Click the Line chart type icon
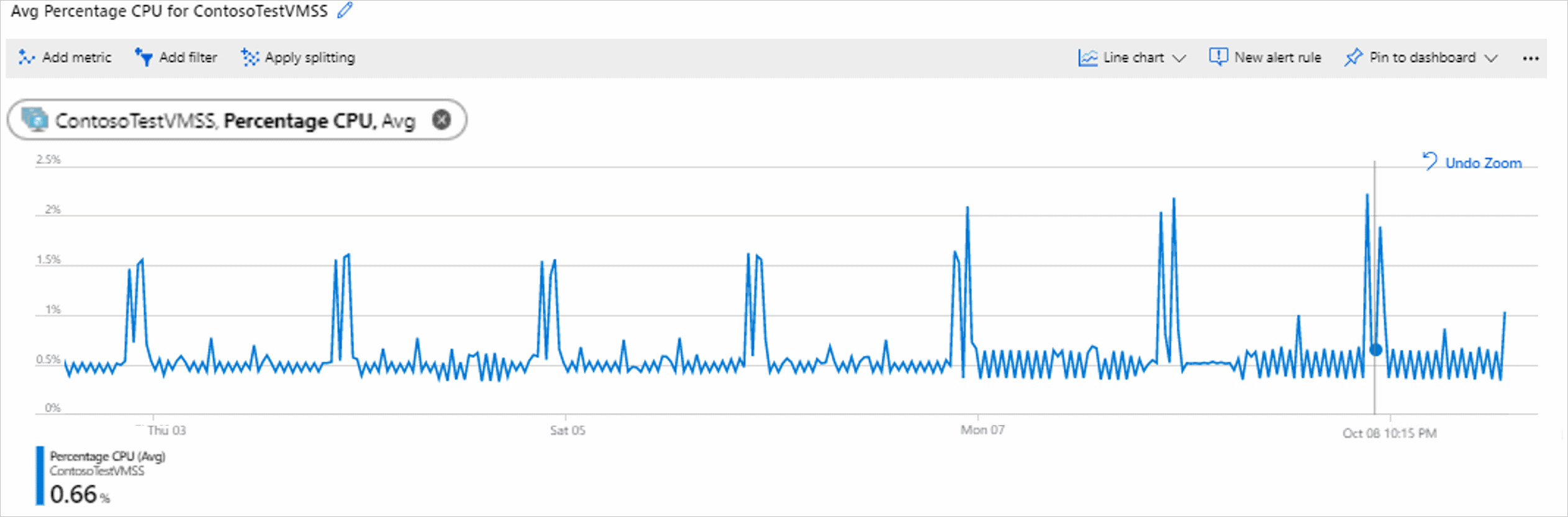The width and height of the screenshot is (1568, 517). coord(1088,58)
